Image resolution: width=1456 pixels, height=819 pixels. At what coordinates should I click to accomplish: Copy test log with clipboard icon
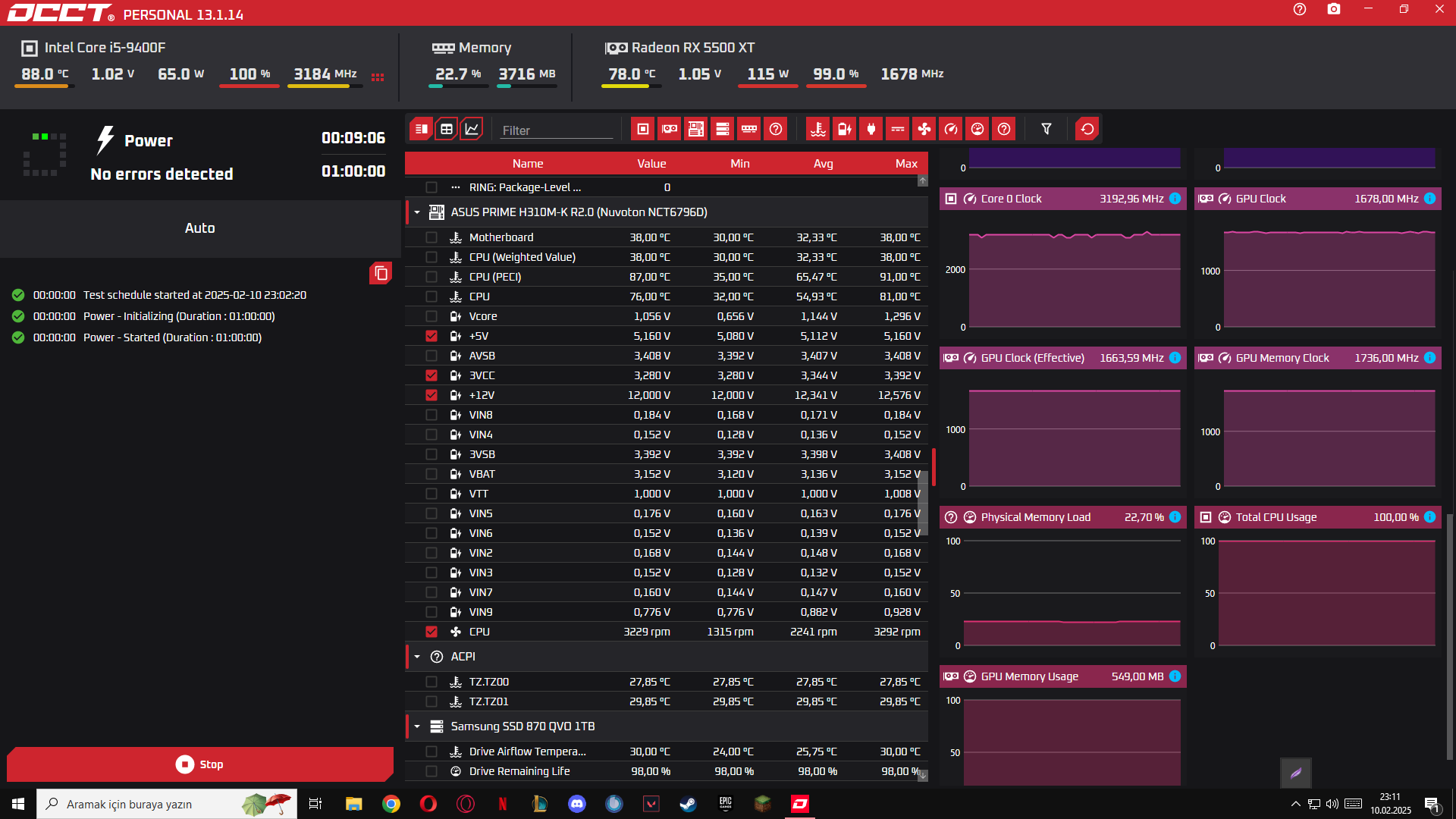[381, 273]
